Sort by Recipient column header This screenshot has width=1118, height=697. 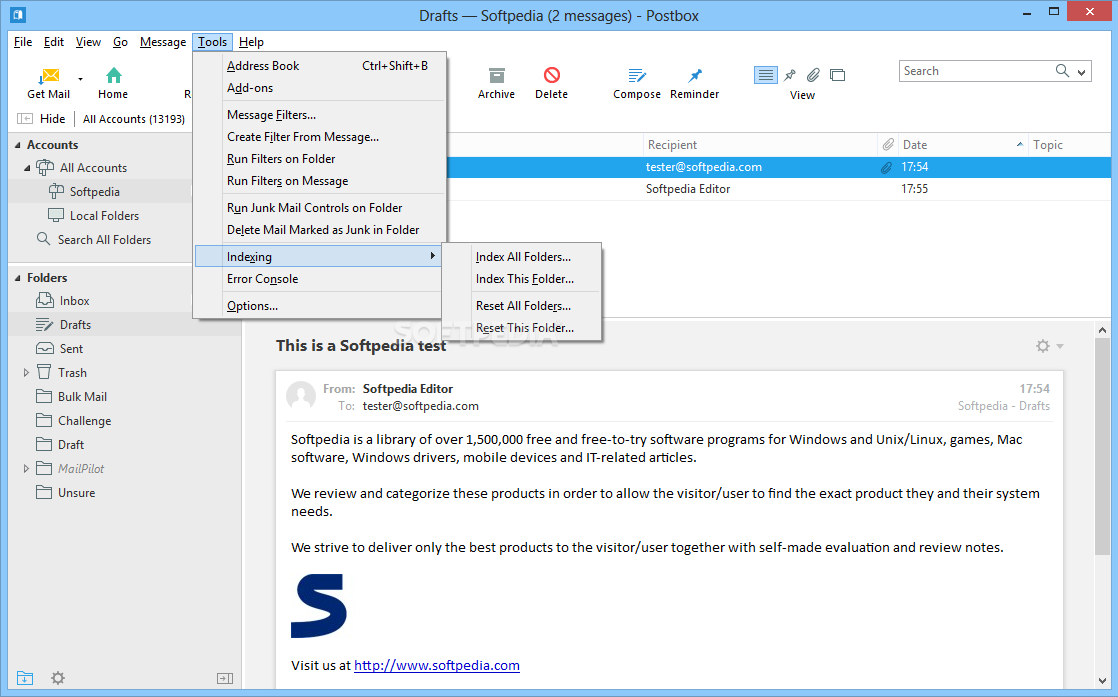click(760, 145)
